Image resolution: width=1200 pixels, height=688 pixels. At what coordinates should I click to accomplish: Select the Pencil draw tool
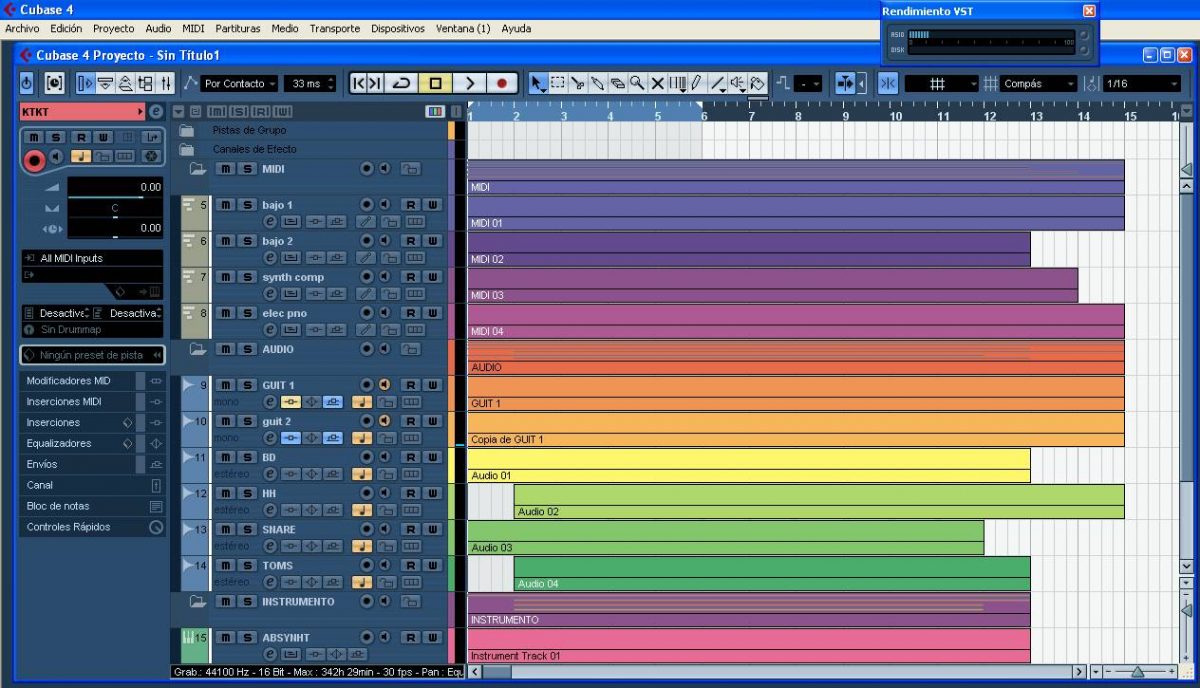696,84
